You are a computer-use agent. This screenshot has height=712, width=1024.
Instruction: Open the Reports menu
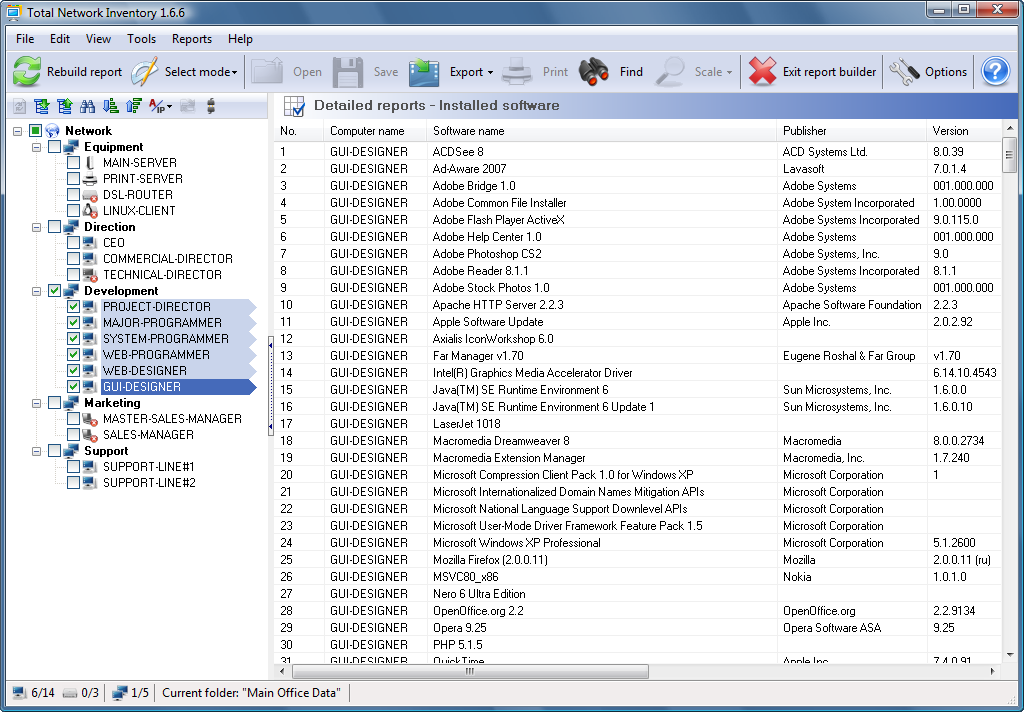(191, 39)
